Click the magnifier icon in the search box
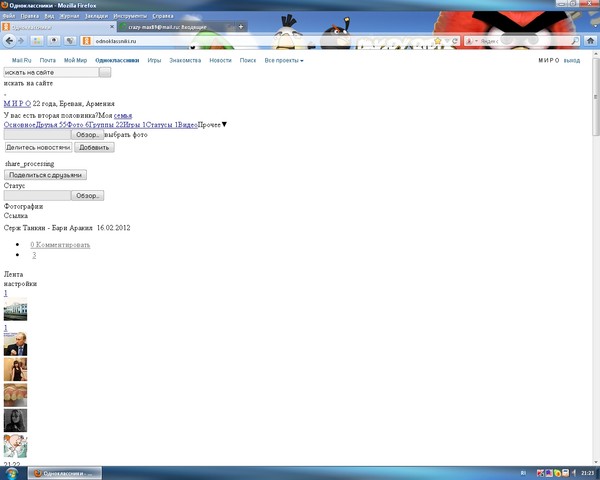Screen dimensions: 600x480 575,41
